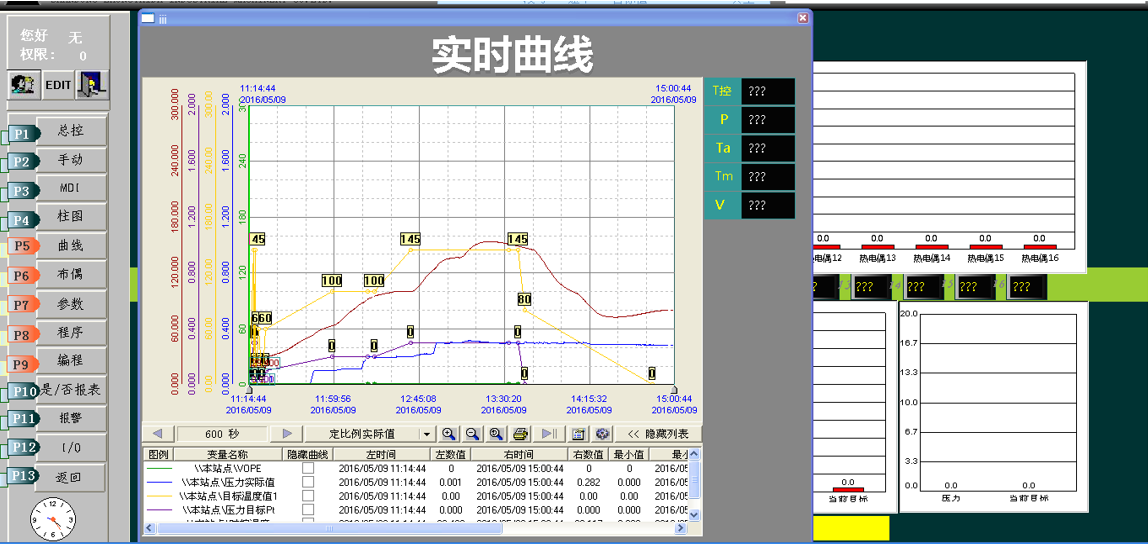Click the 右时间 column header
Screen dimensions: 1148x544
pos(519,453)
